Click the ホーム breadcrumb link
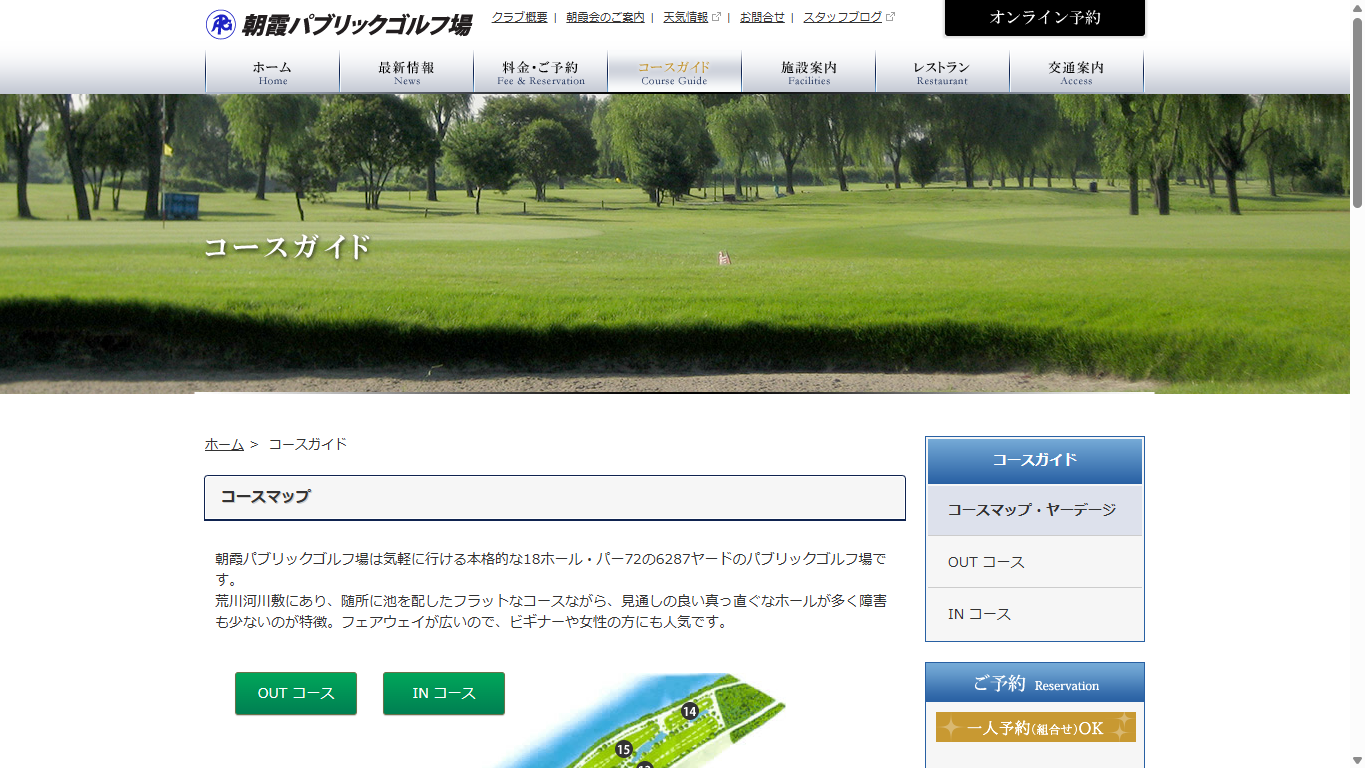The height and width of the screenshot is (768, 1365). coord(224,444)
